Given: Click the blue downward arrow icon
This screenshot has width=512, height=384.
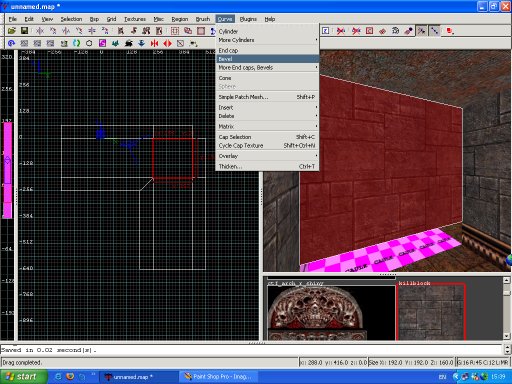Looking at the screenshot, I should click(x=141, y=43).
